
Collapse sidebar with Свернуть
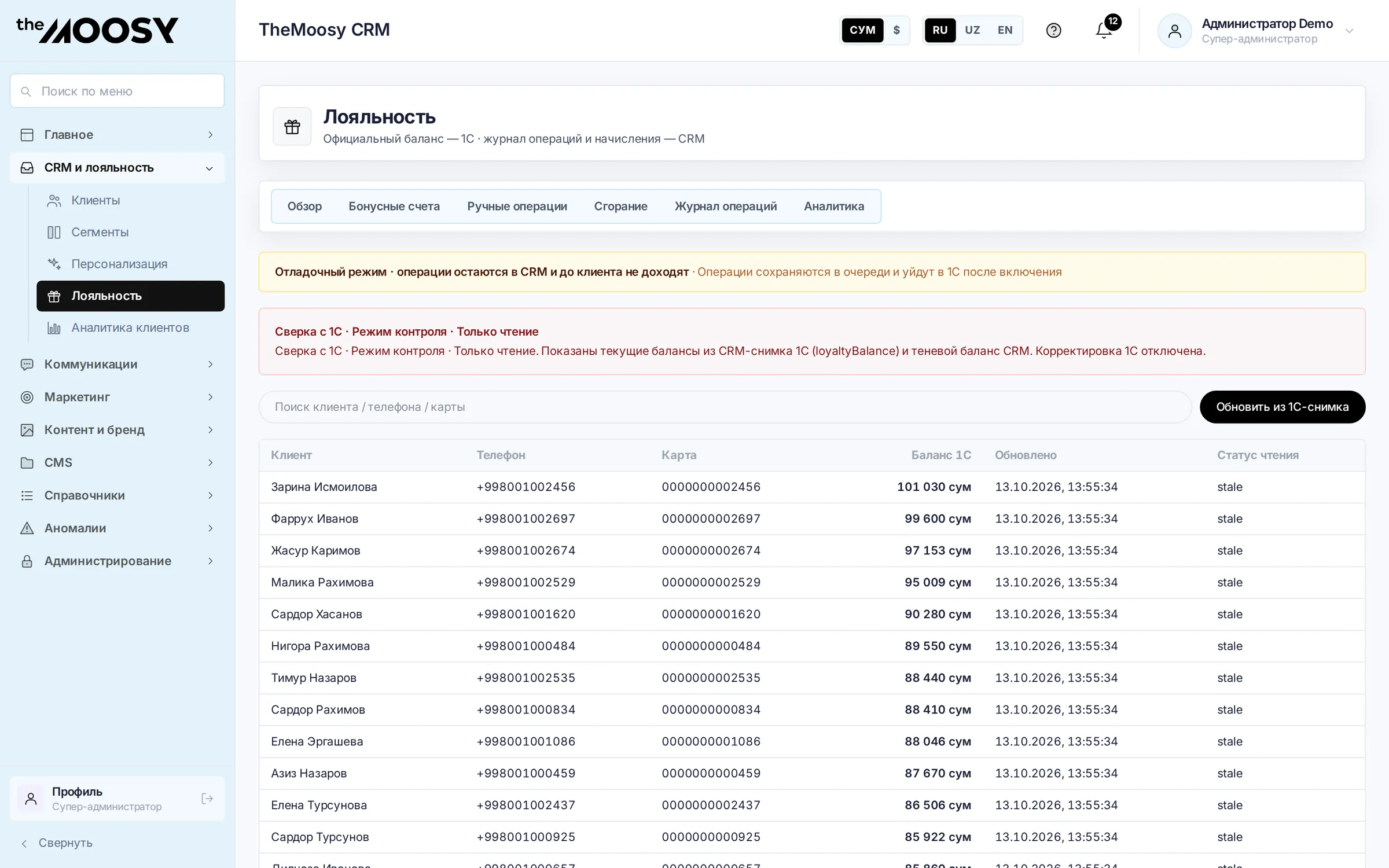click(57, 843)
